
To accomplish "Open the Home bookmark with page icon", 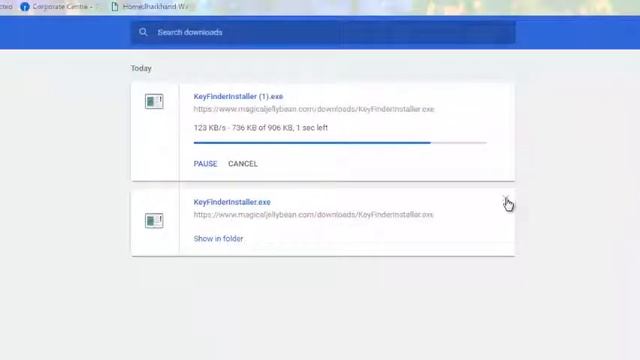I will (x=151, y=7).
